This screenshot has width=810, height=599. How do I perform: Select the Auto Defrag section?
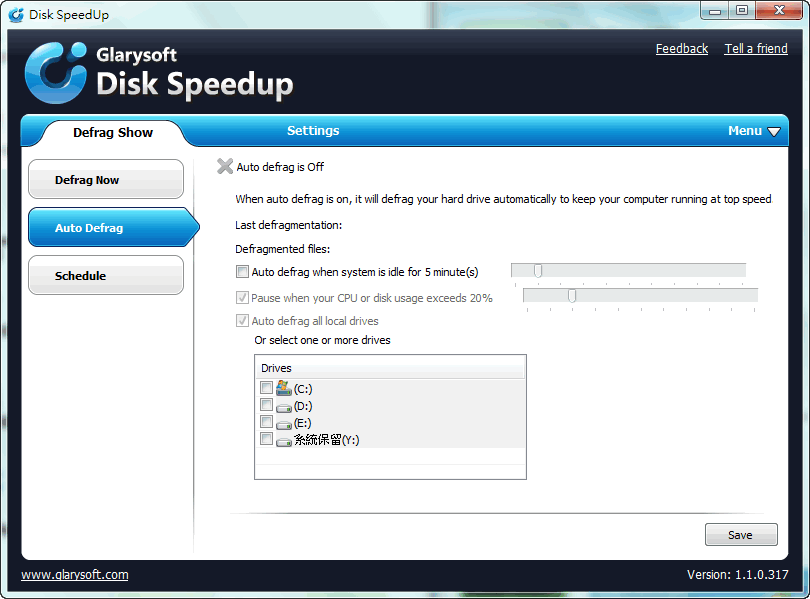click(x=114, y=227)
